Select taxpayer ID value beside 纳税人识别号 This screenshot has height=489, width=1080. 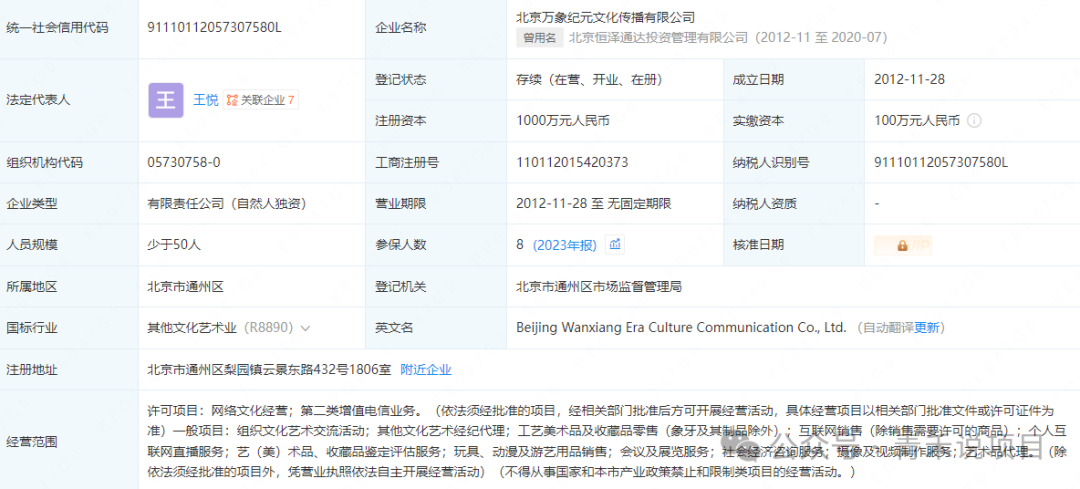click(941, 163)
